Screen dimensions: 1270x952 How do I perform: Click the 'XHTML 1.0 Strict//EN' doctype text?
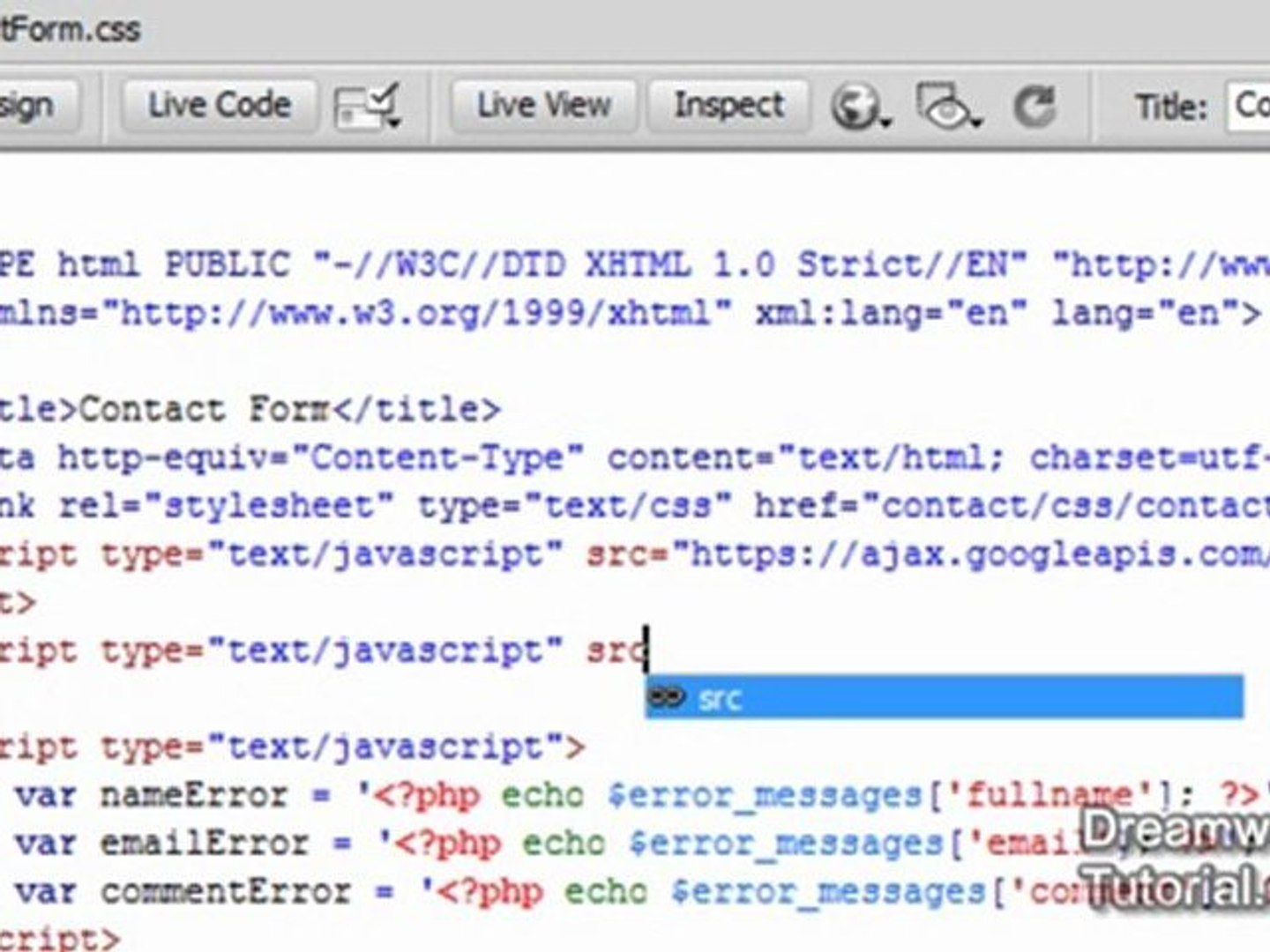807,264
